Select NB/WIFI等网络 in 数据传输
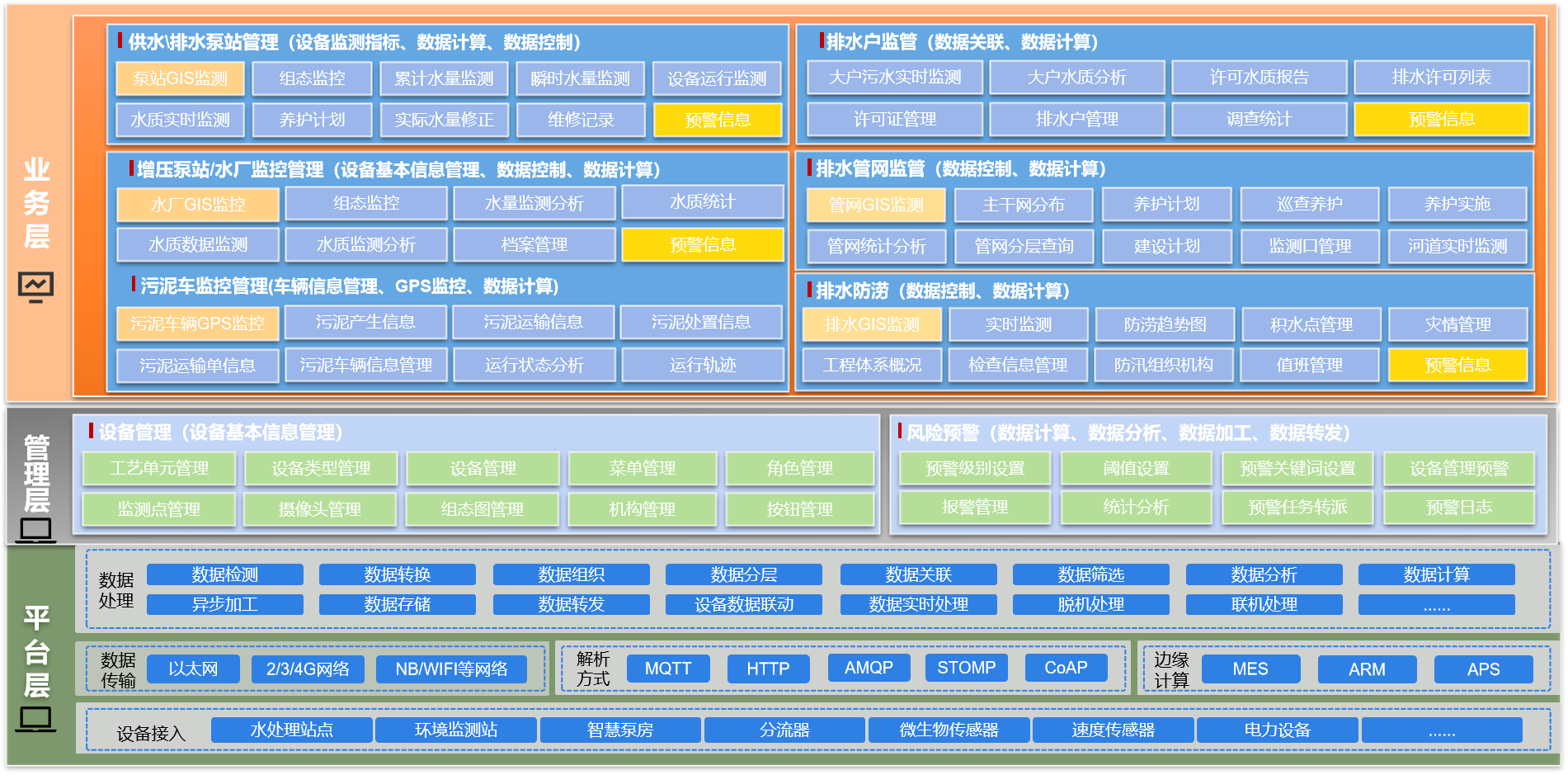 point(451,669)
